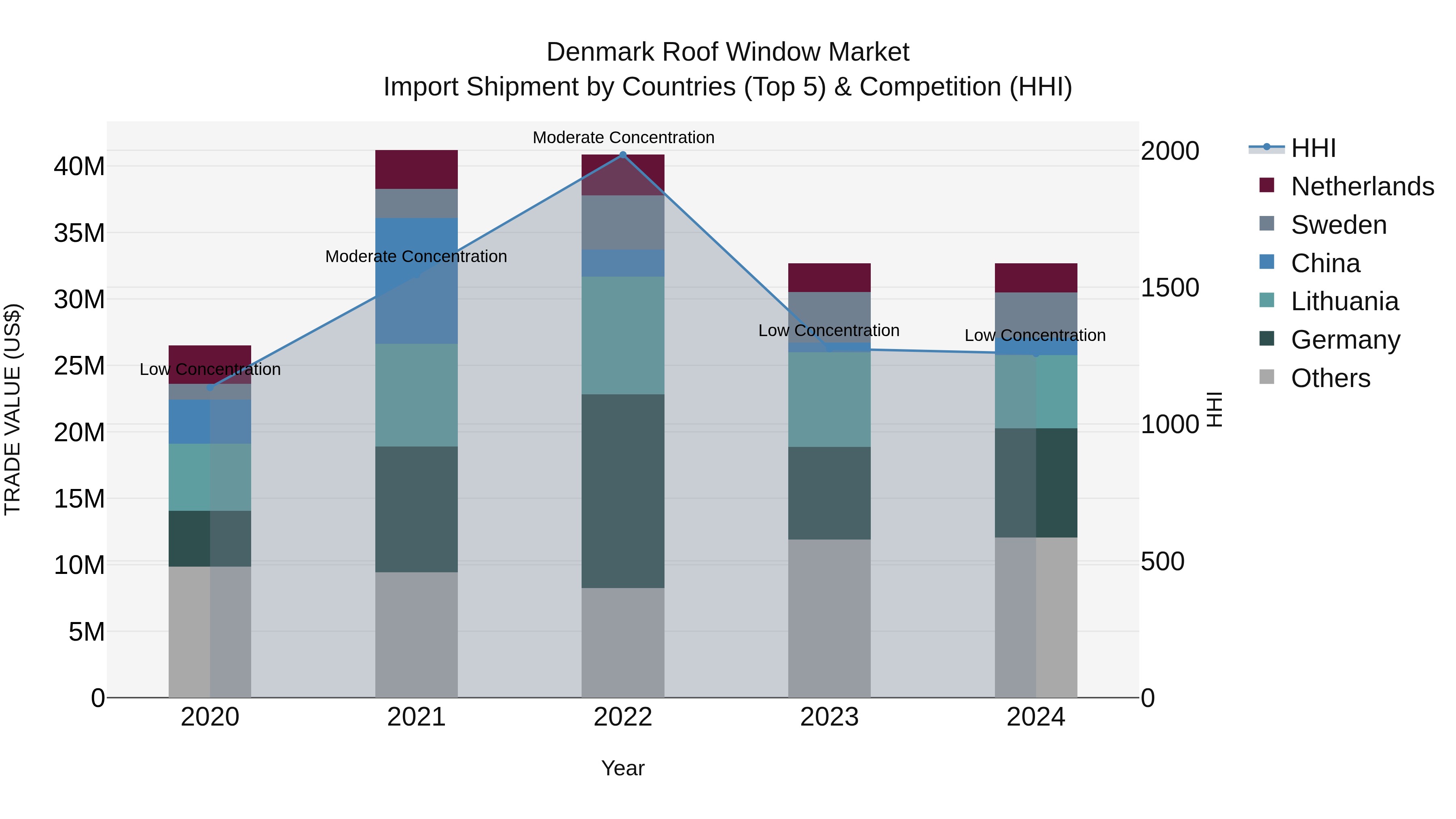Click the 500 HHI axis tick label
The width and height of the screenshot is (1456, 819).
coord(1162,561)
